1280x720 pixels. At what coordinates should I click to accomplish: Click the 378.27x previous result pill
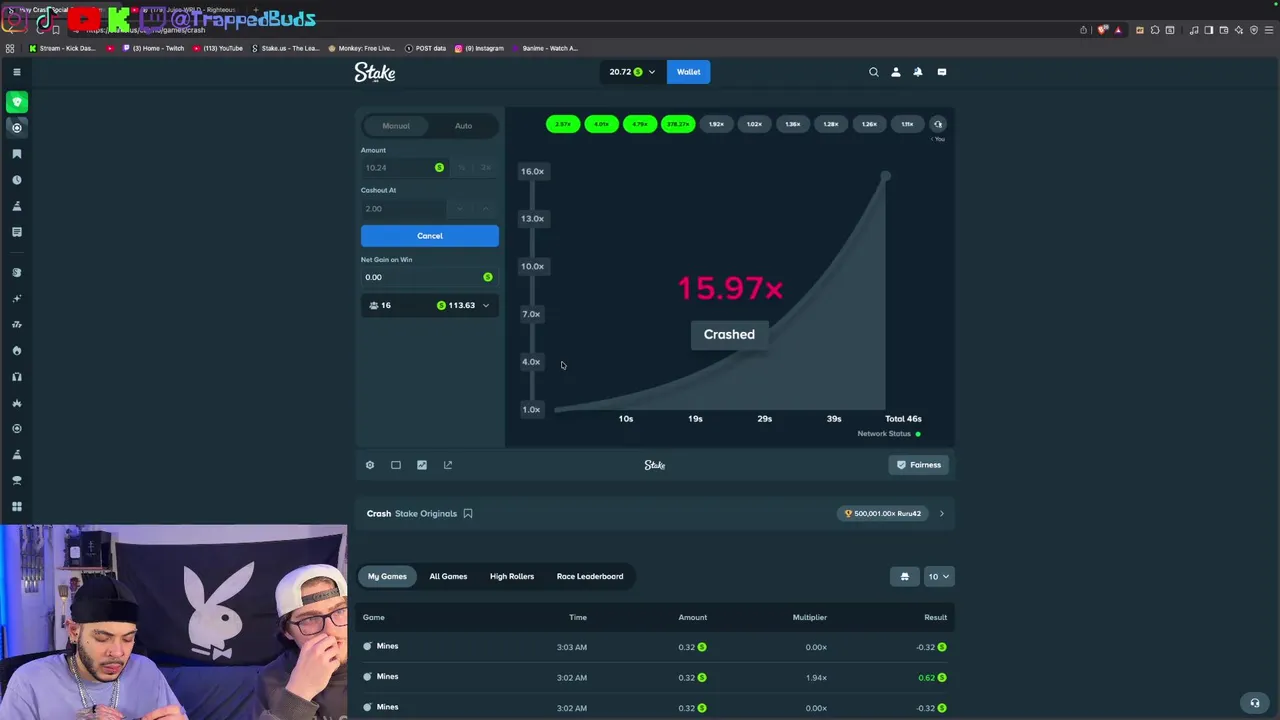coord(678,124)
